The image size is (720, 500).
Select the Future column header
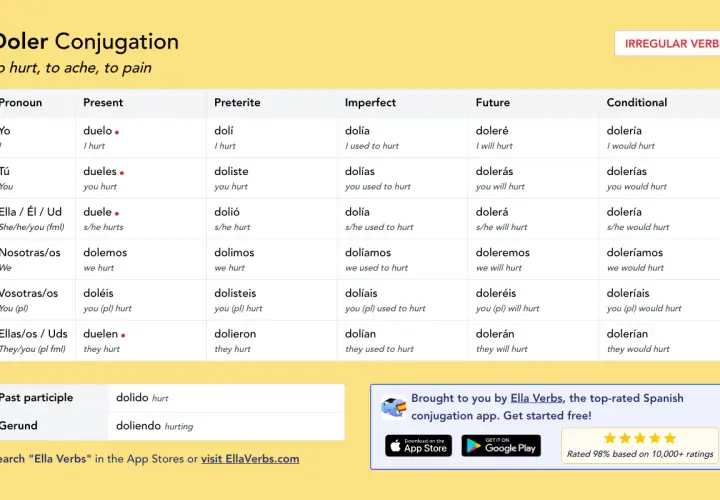493,102
